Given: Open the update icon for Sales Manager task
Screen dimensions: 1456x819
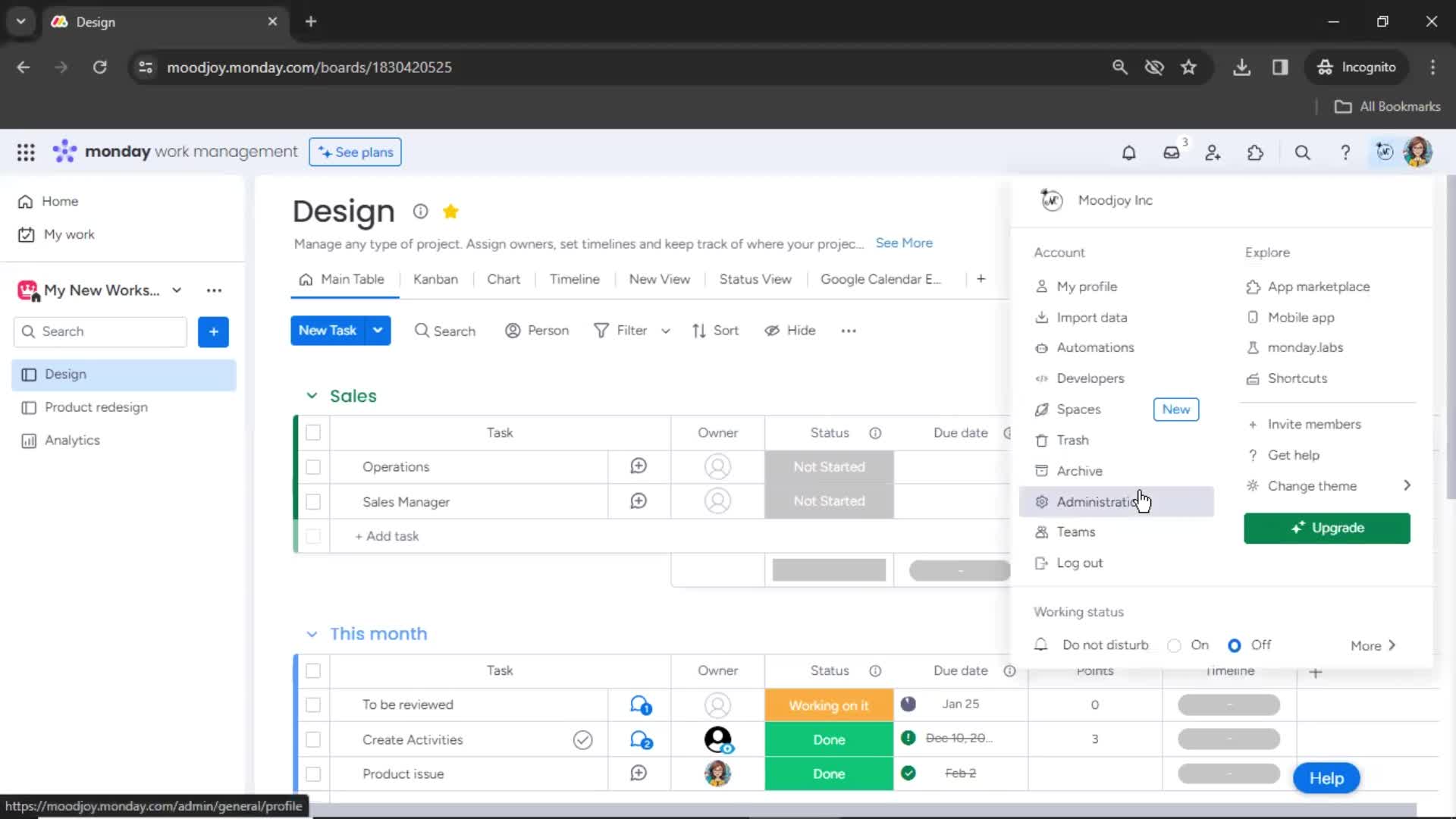Looking at the screenshot, I should click(639, 500).
